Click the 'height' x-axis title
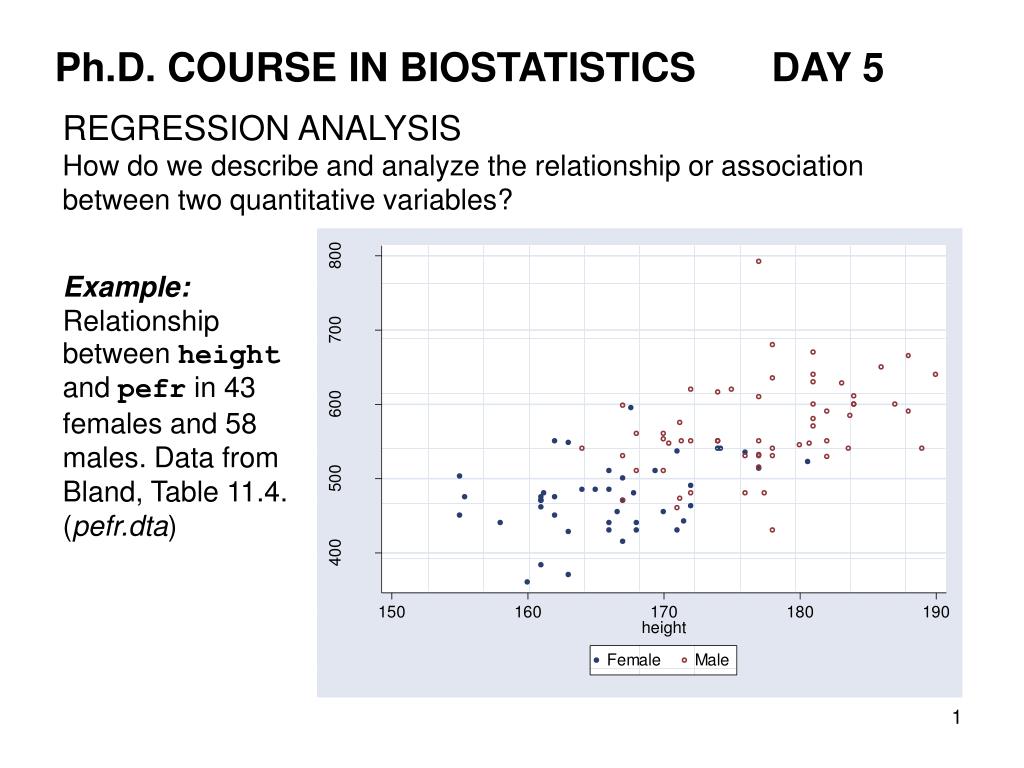This screenshot has width=1024, height=768. [x=664, y=628]
